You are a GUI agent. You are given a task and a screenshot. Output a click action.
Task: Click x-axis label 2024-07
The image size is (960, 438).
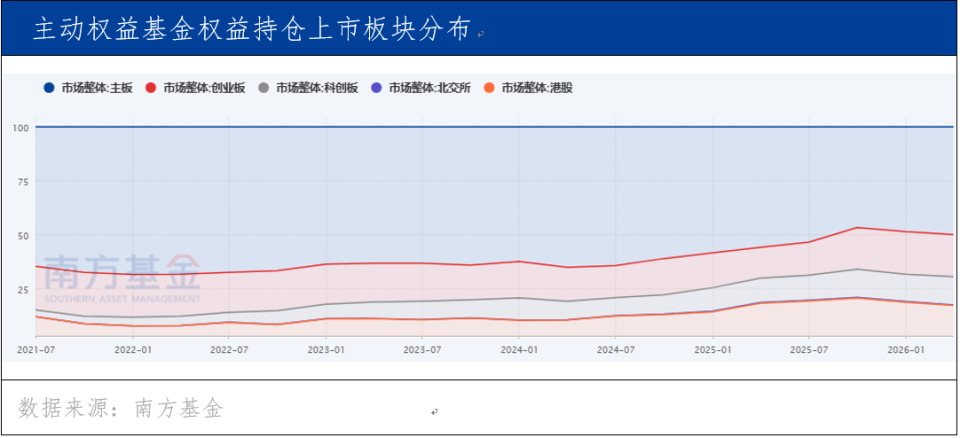pos(616,349)
